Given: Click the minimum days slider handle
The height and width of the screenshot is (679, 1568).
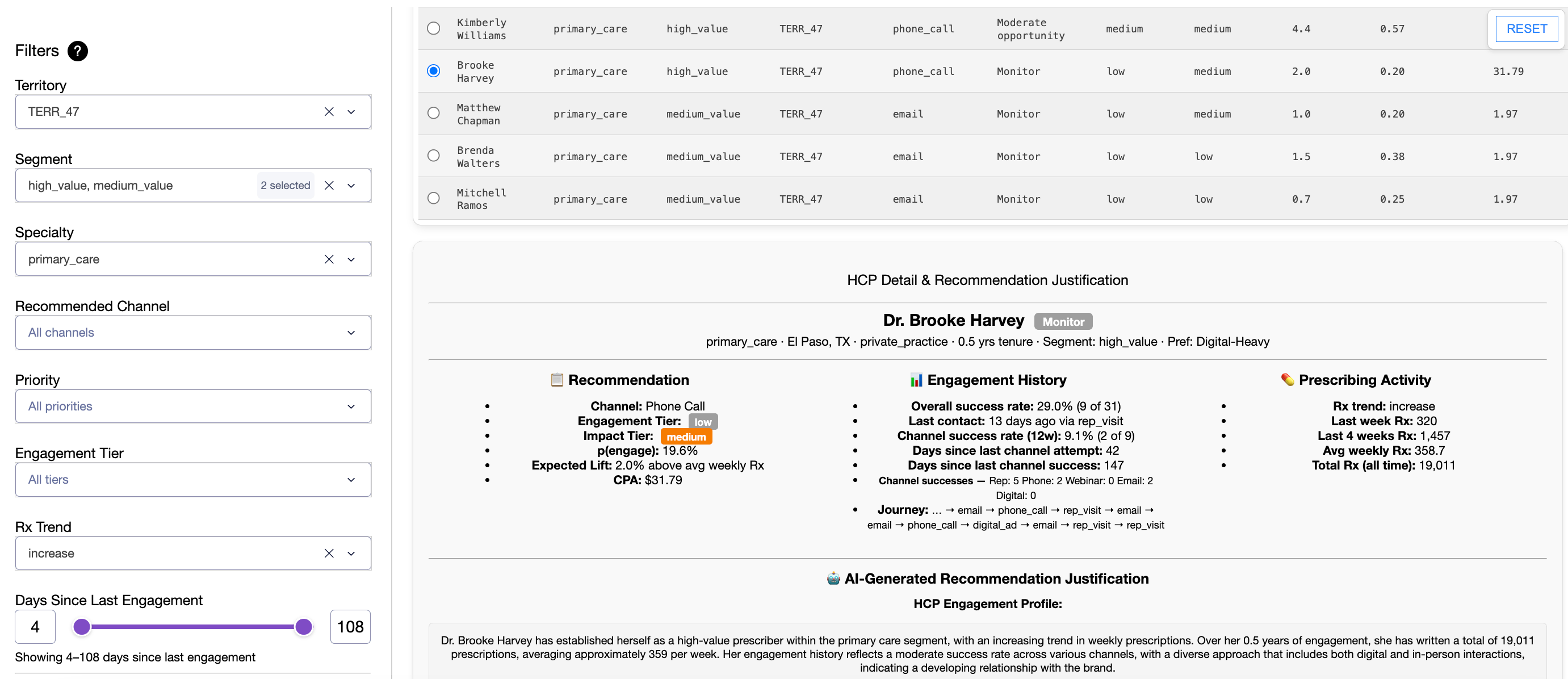Looking at the screenshot, I should point(82,626).
